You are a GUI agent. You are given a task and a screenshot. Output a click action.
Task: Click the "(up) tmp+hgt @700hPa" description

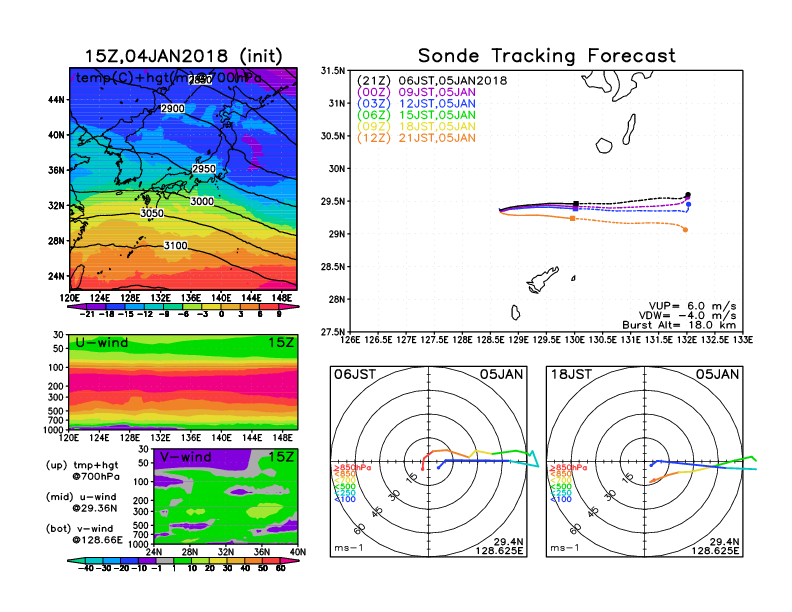coord(82,471)
